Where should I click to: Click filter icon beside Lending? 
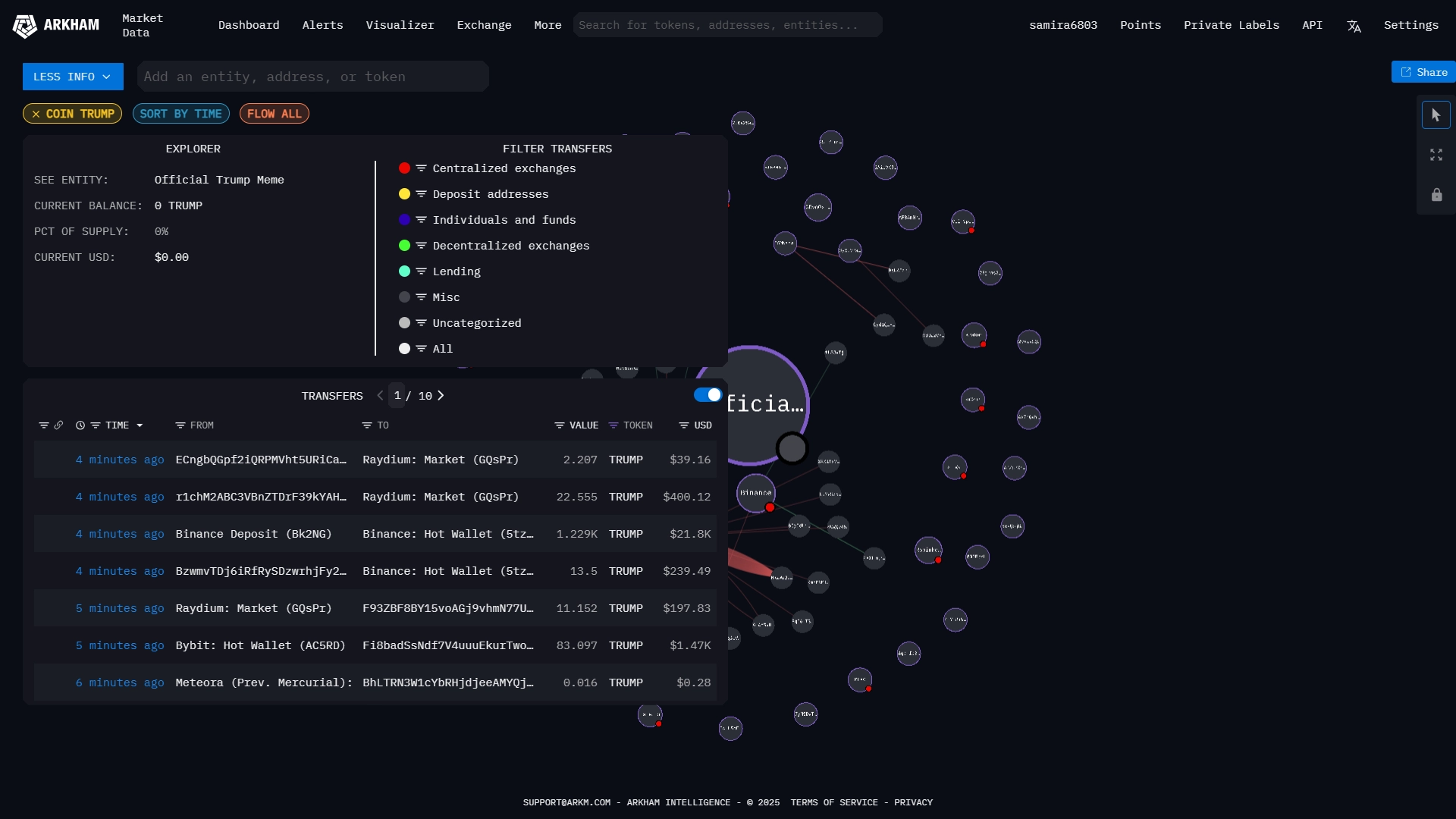[421, 271]
